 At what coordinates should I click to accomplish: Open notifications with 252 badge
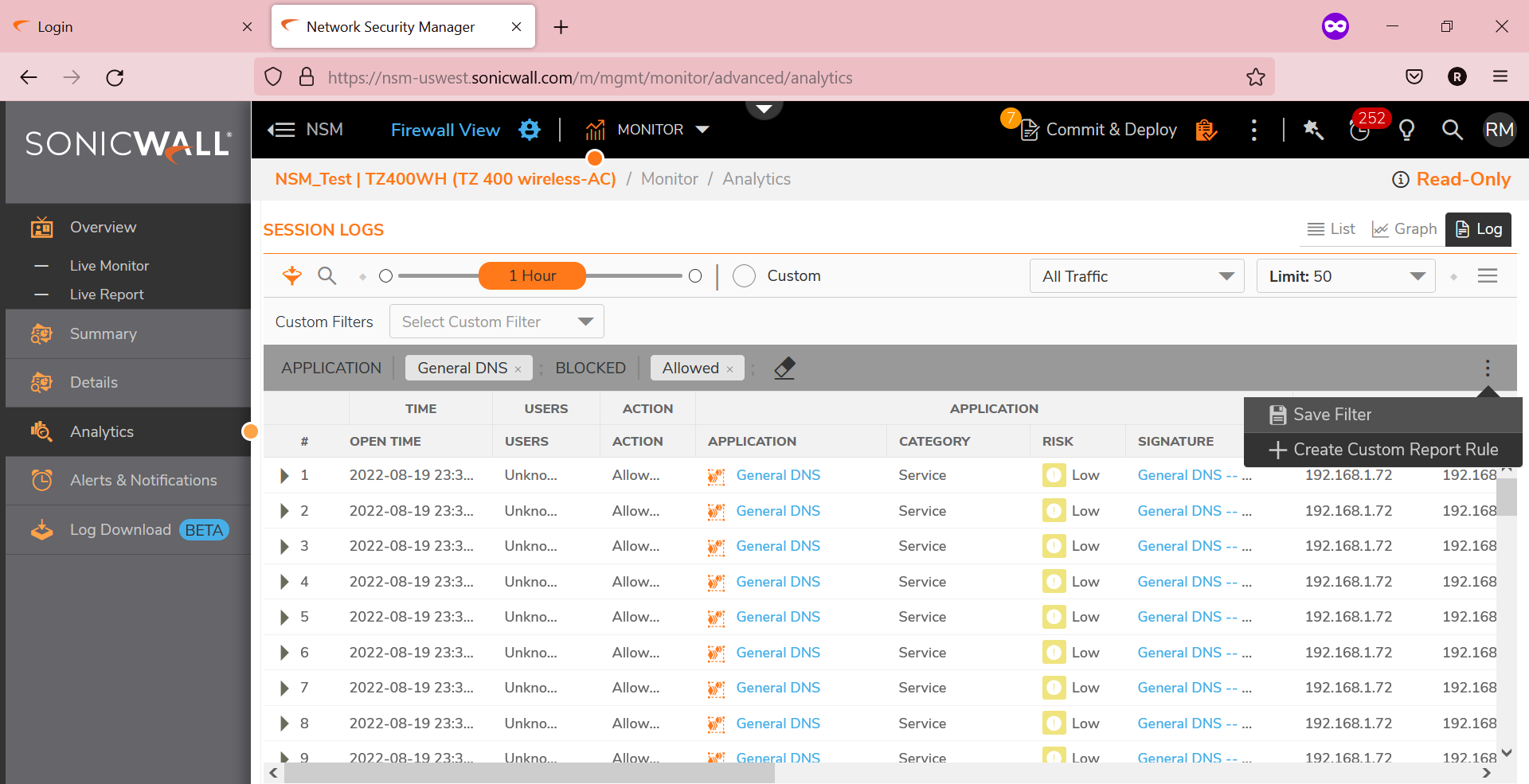(x=1361, y=129)
